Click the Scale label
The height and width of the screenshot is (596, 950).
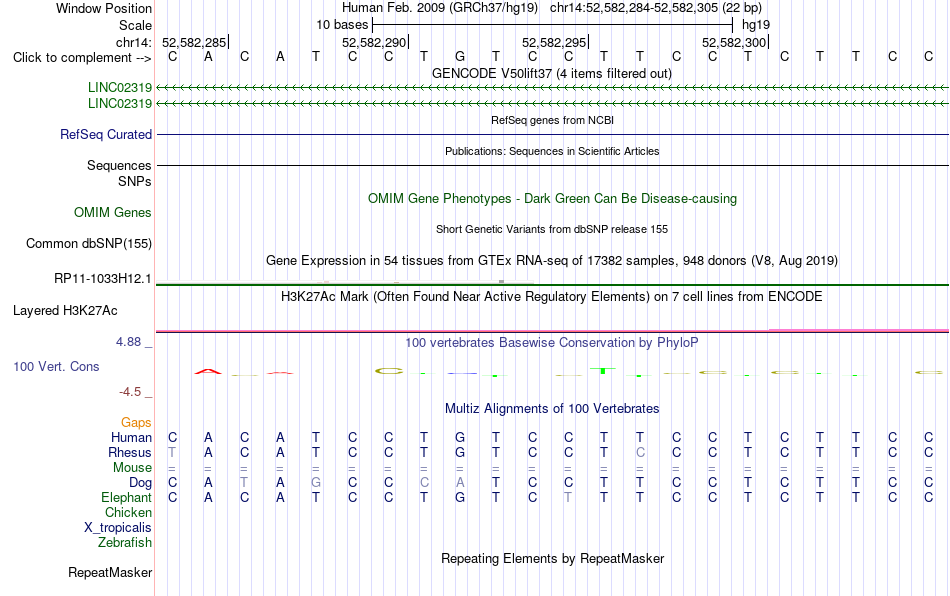coord(135,25)
